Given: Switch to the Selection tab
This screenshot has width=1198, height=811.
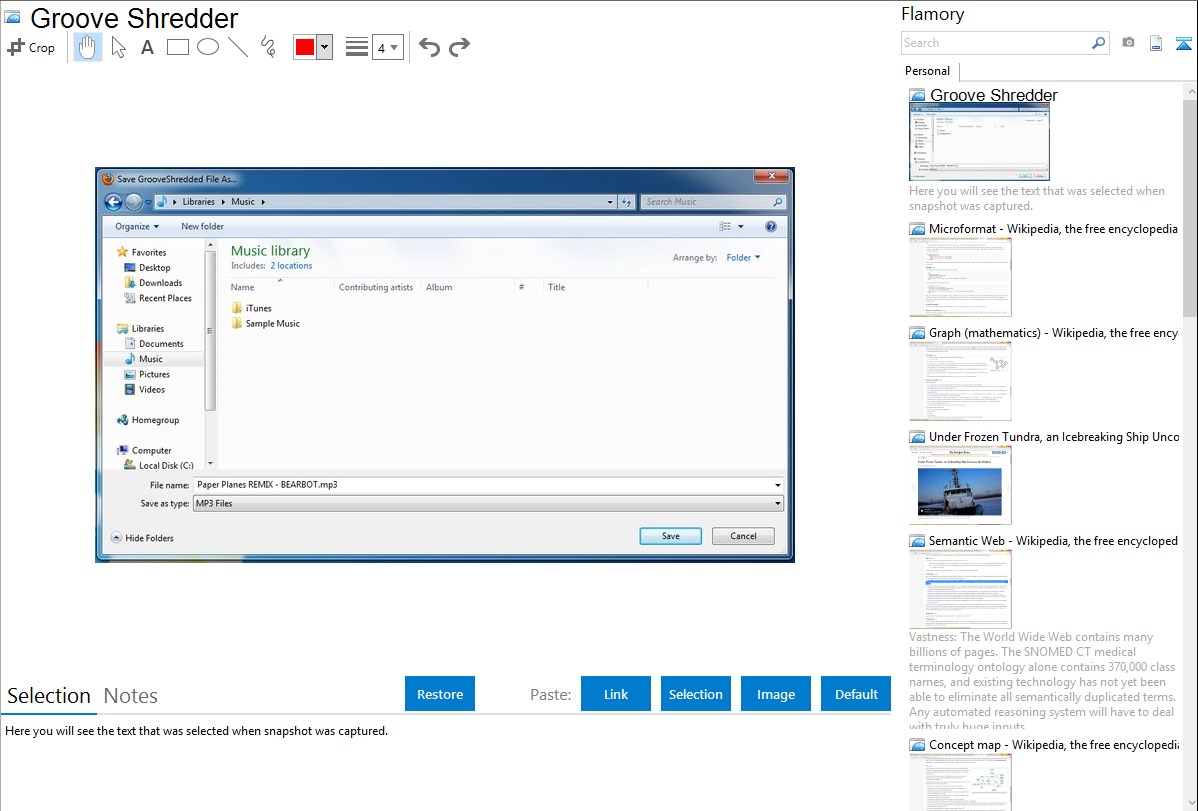Looking at the screenshot, I should coord(49,696).
